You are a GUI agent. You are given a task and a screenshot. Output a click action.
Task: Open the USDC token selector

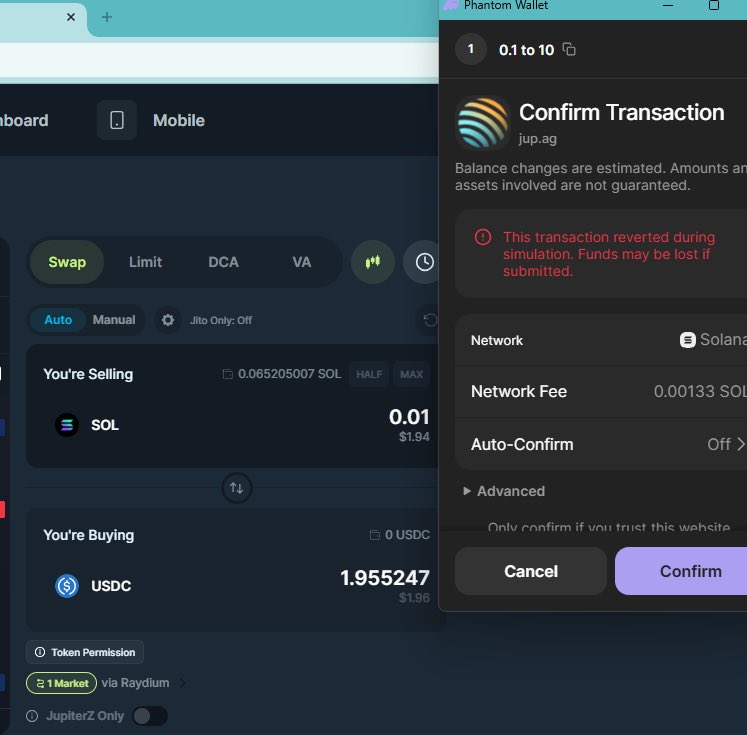(93, 585)
